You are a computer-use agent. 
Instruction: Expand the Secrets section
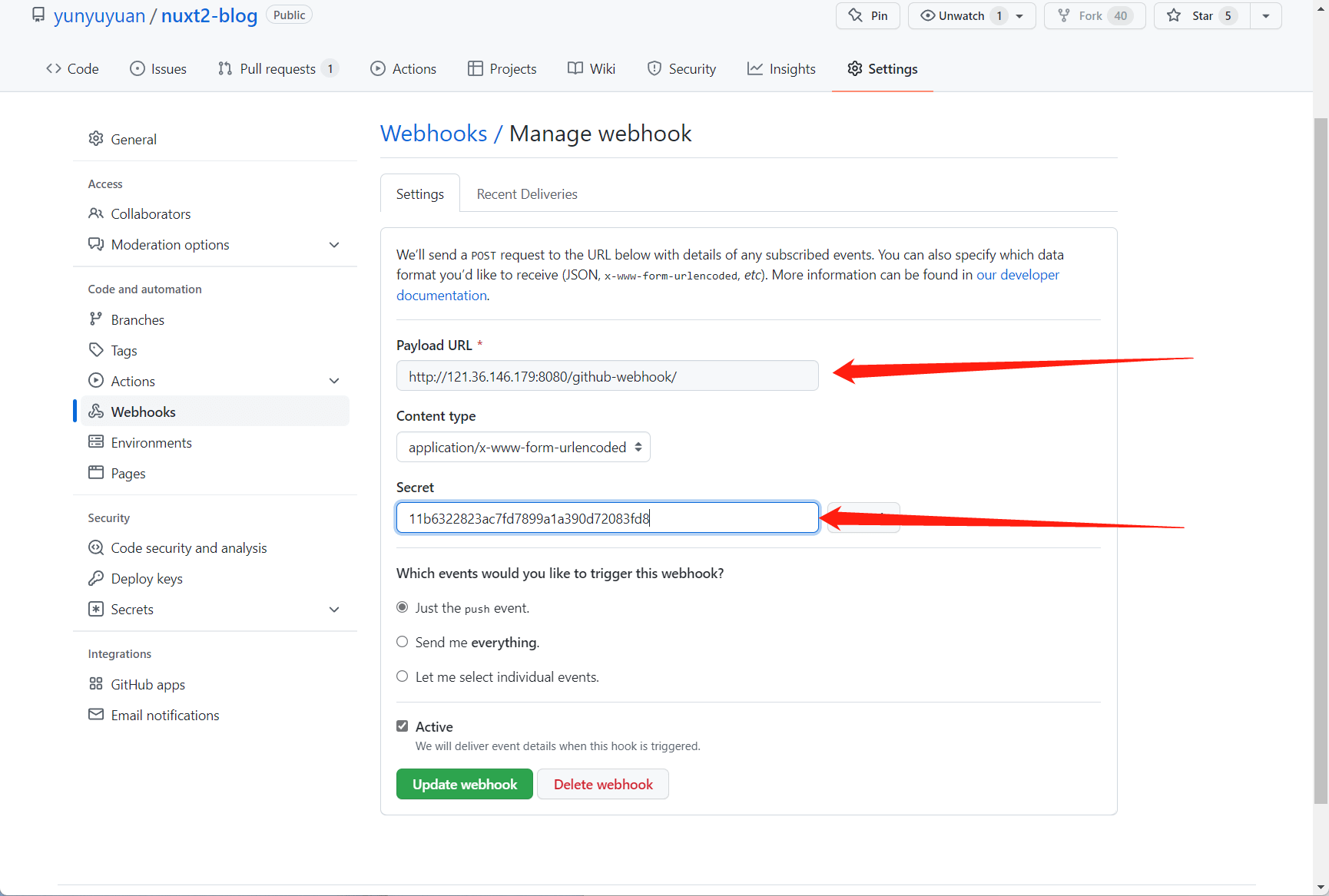point(132,609)
